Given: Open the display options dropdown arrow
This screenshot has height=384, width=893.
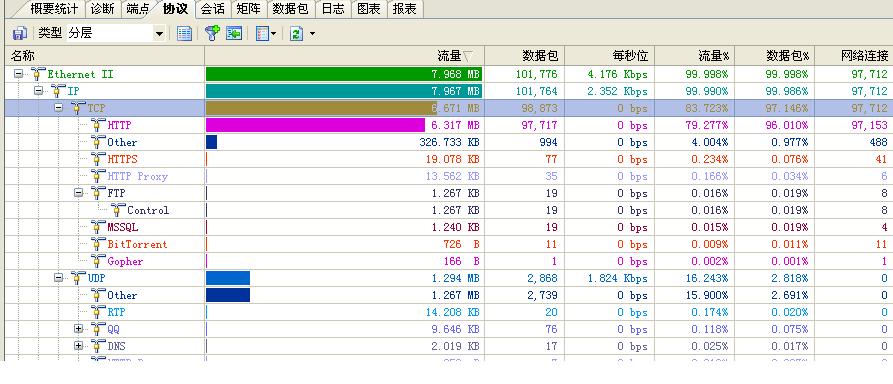Looking at the screenshot, I should (x=274, y=34).
